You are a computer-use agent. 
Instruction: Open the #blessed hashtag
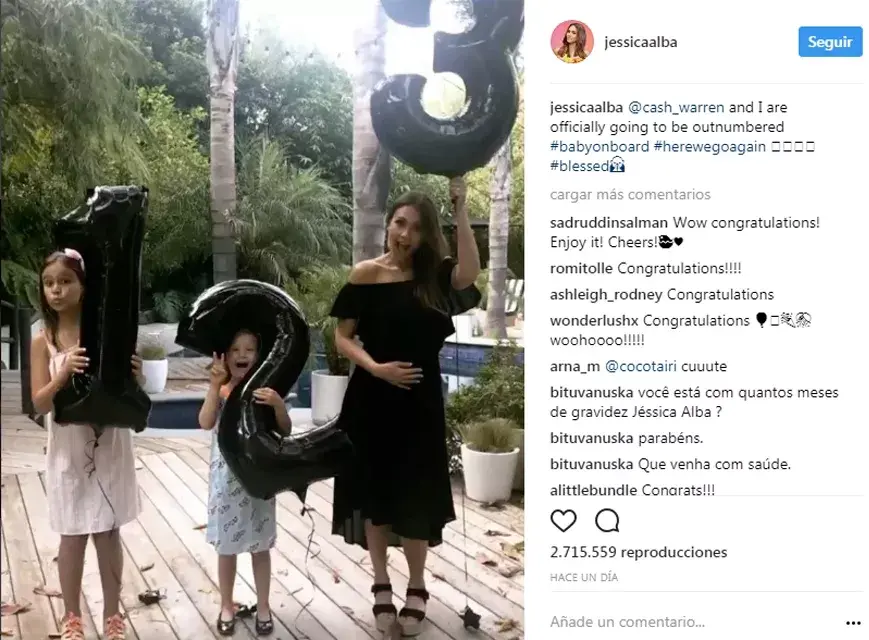[x=579, y=166]
